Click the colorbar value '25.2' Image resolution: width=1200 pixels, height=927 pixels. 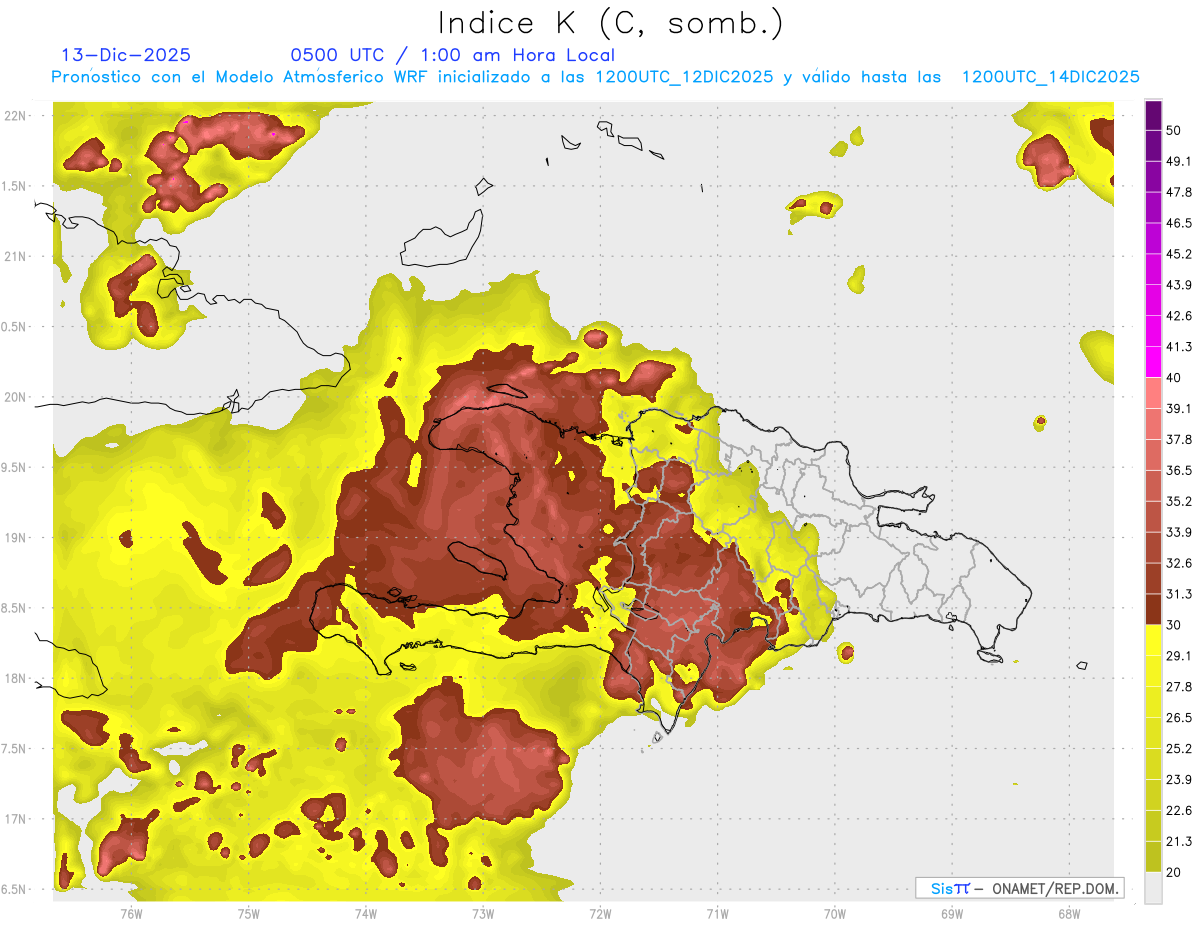point(1179,749)
